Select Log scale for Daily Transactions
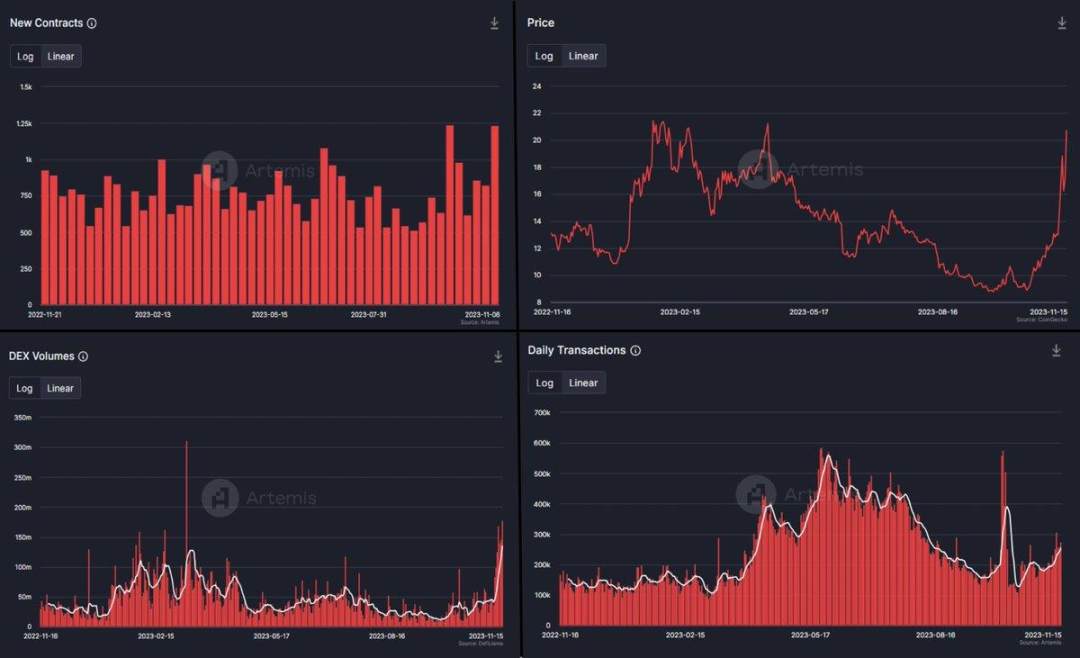The width and height of the screenshot is (1080, 658). pyautogui.click(x=544, y=382)
